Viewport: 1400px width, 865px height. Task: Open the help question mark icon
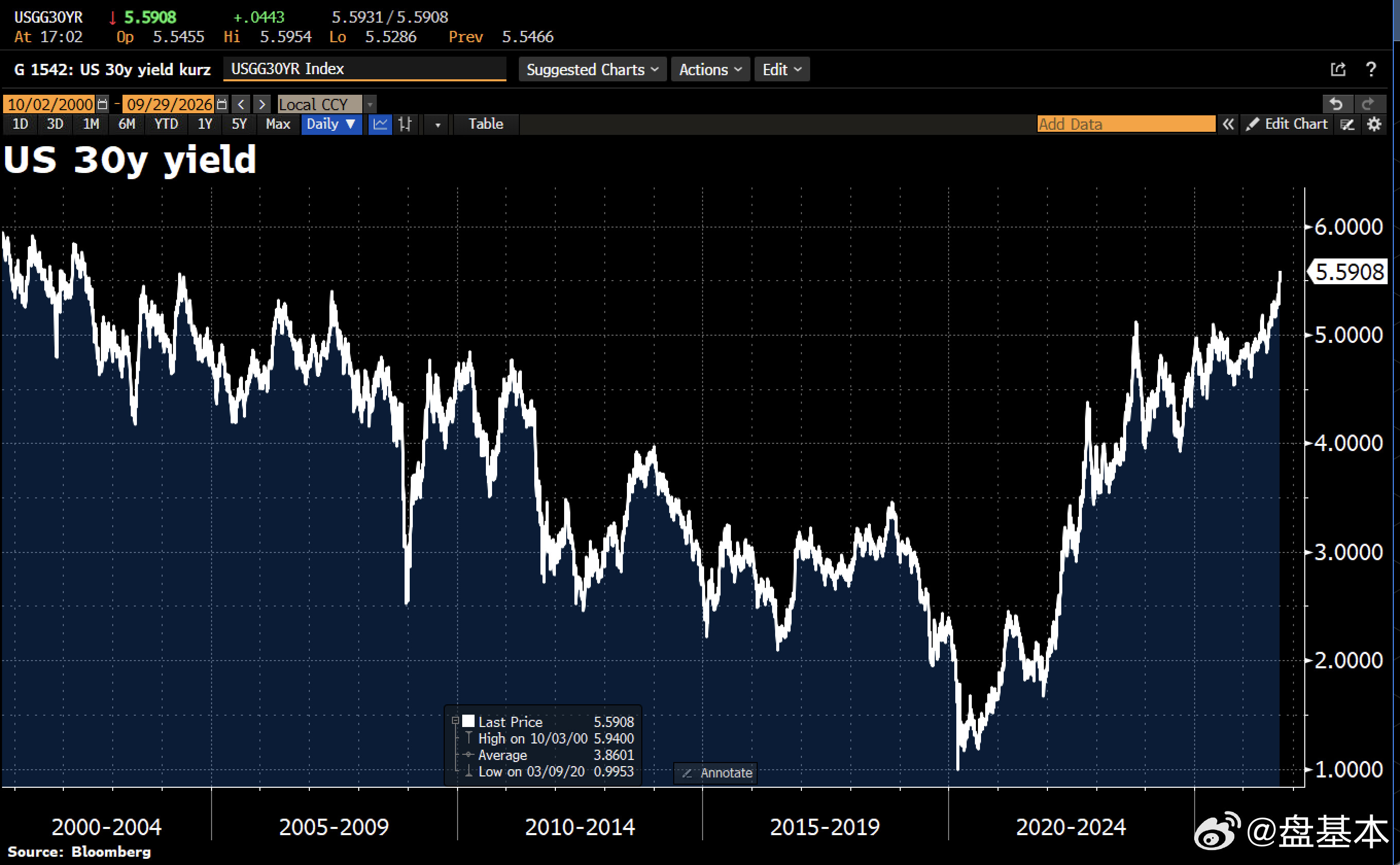pyautogui.click(x=1371, y=69)
